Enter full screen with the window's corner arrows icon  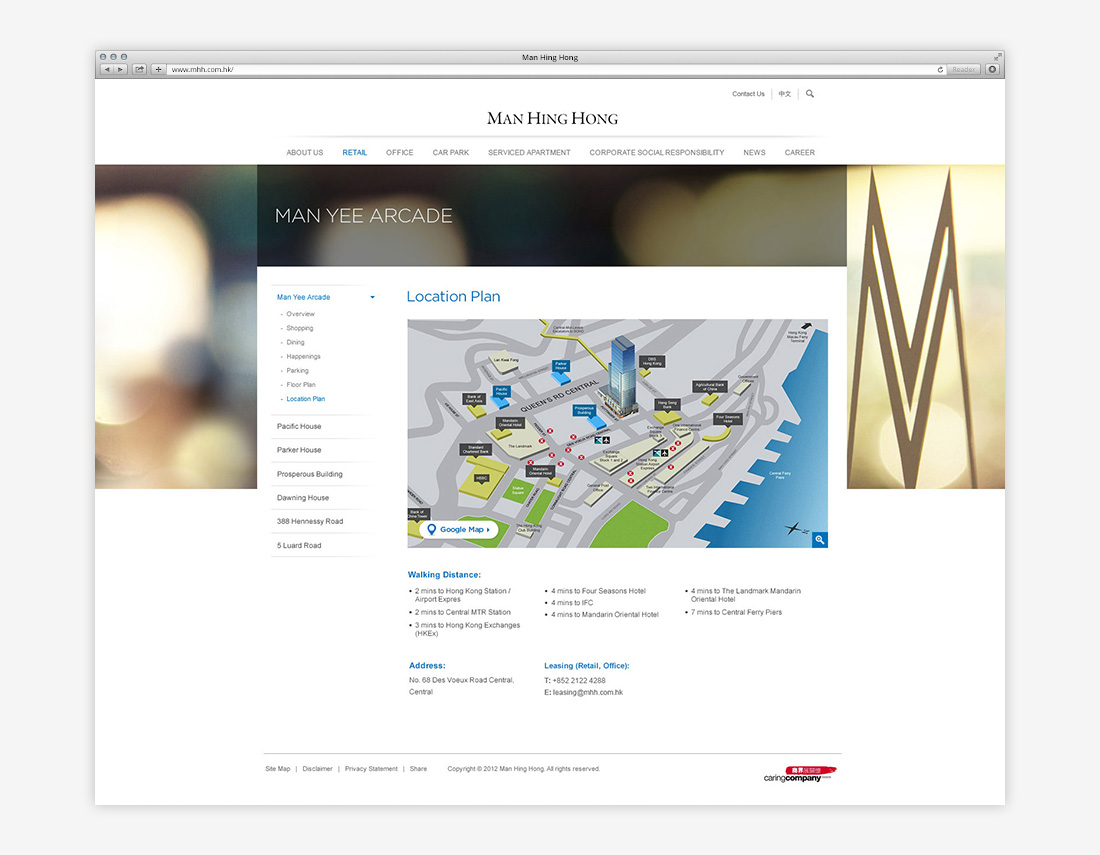997,57
